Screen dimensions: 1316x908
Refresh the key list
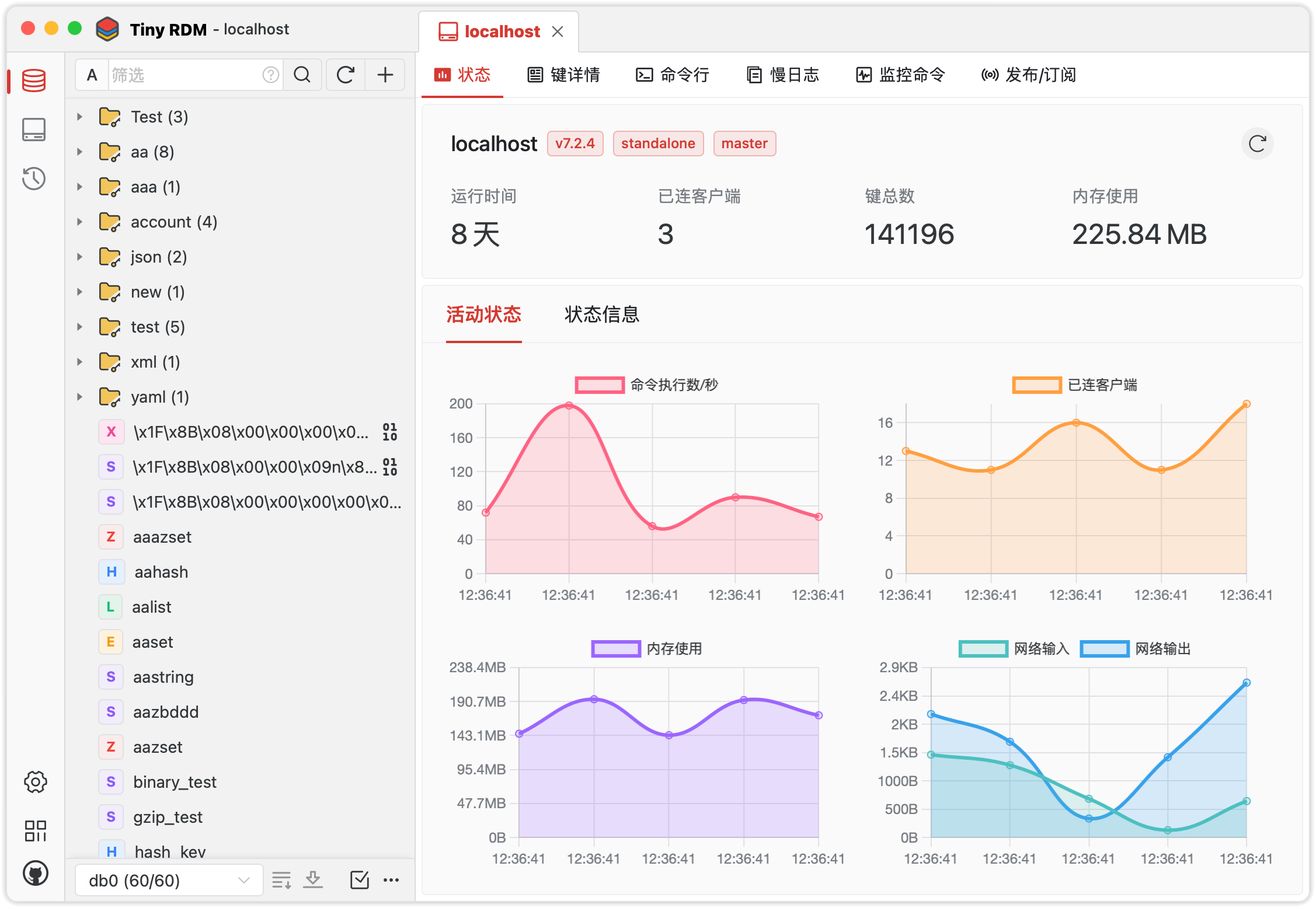click(x=345, y=75)
